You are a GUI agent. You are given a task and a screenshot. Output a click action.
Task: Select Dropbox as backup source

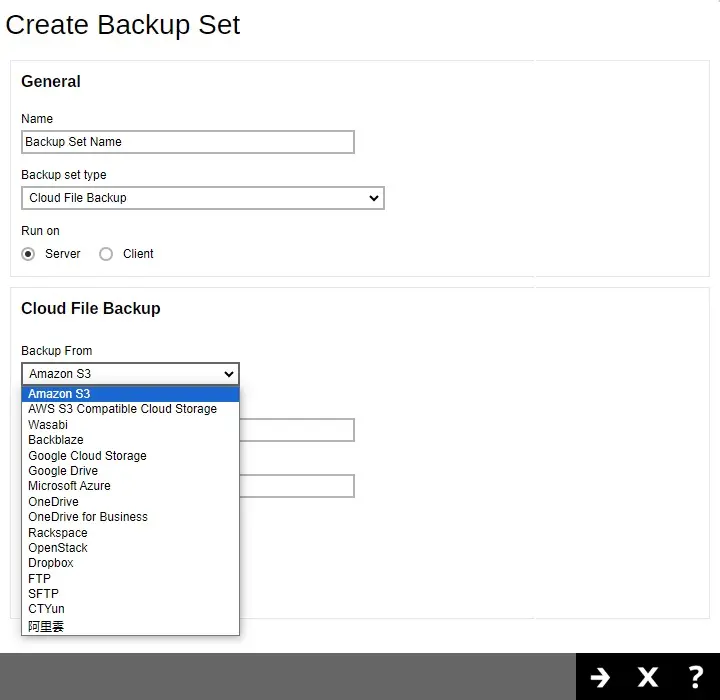(130, 563)
